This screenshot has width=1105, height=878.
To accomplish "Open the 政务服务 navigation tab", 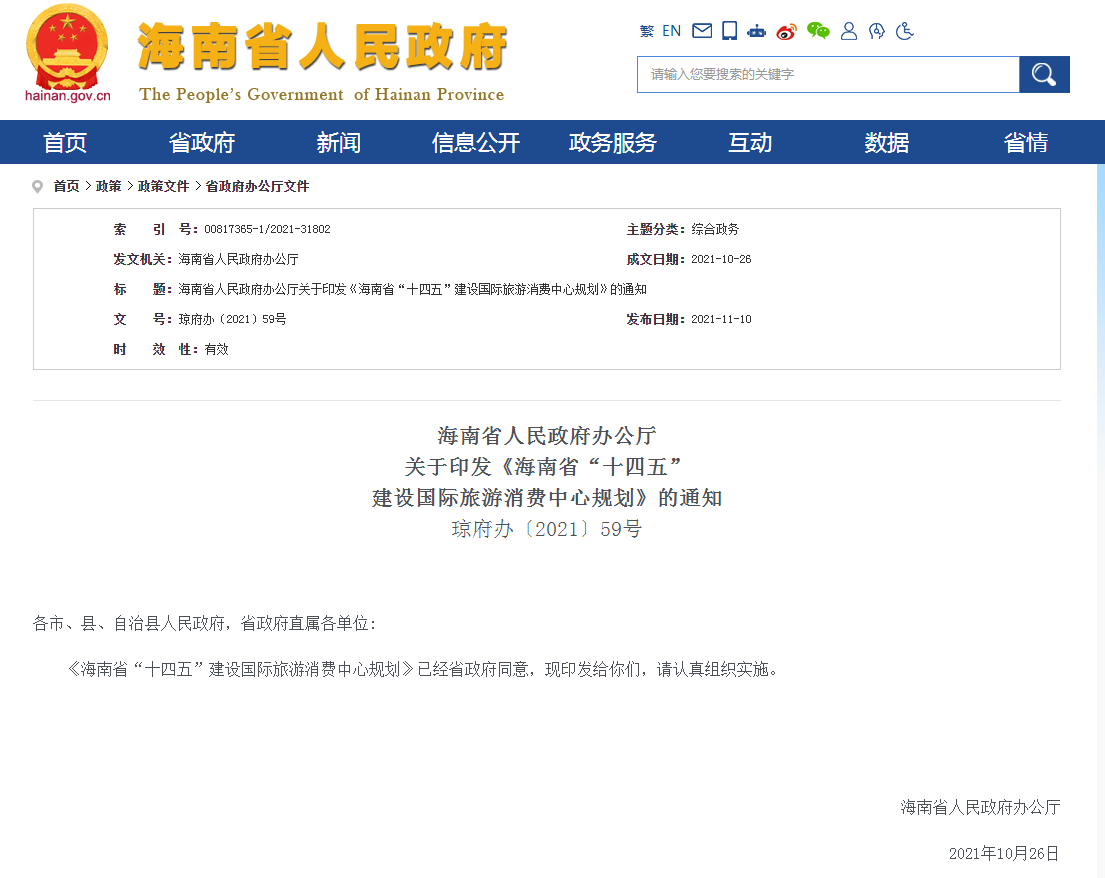I will [613, 143].
